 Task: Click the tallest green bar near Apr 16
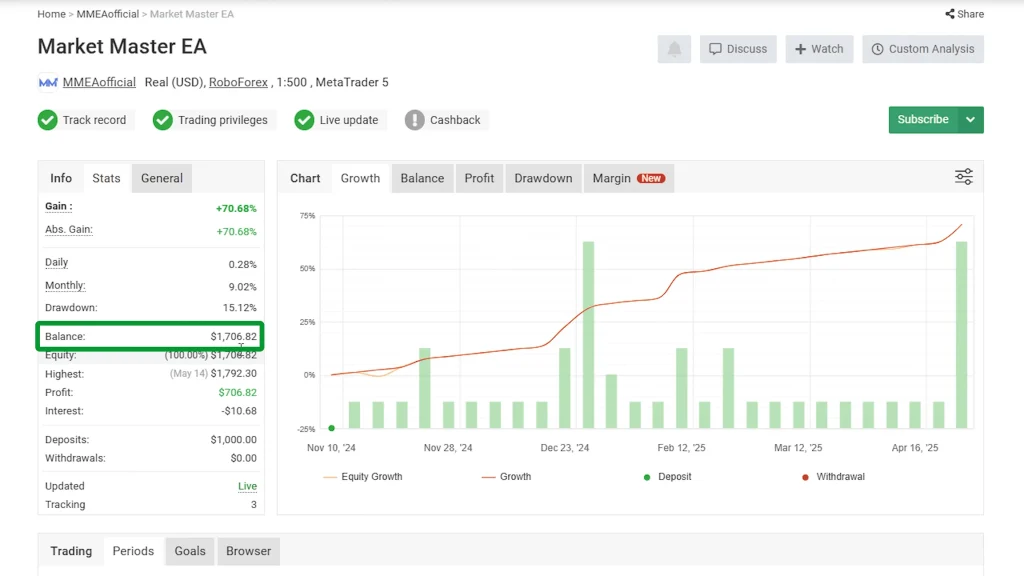(x=961, y=334)
